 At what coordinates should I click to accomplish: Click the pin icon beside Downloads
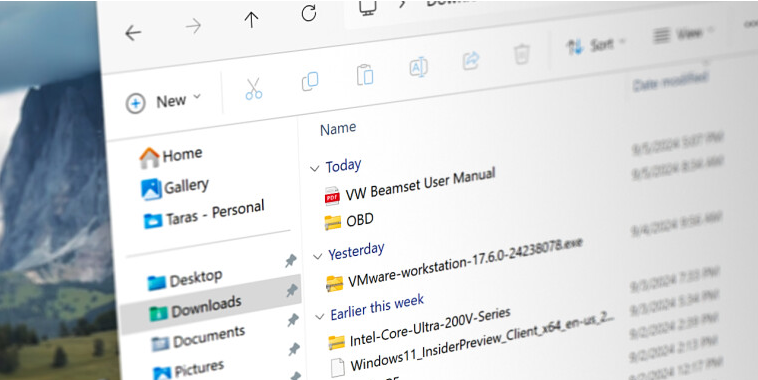point(292,290)
